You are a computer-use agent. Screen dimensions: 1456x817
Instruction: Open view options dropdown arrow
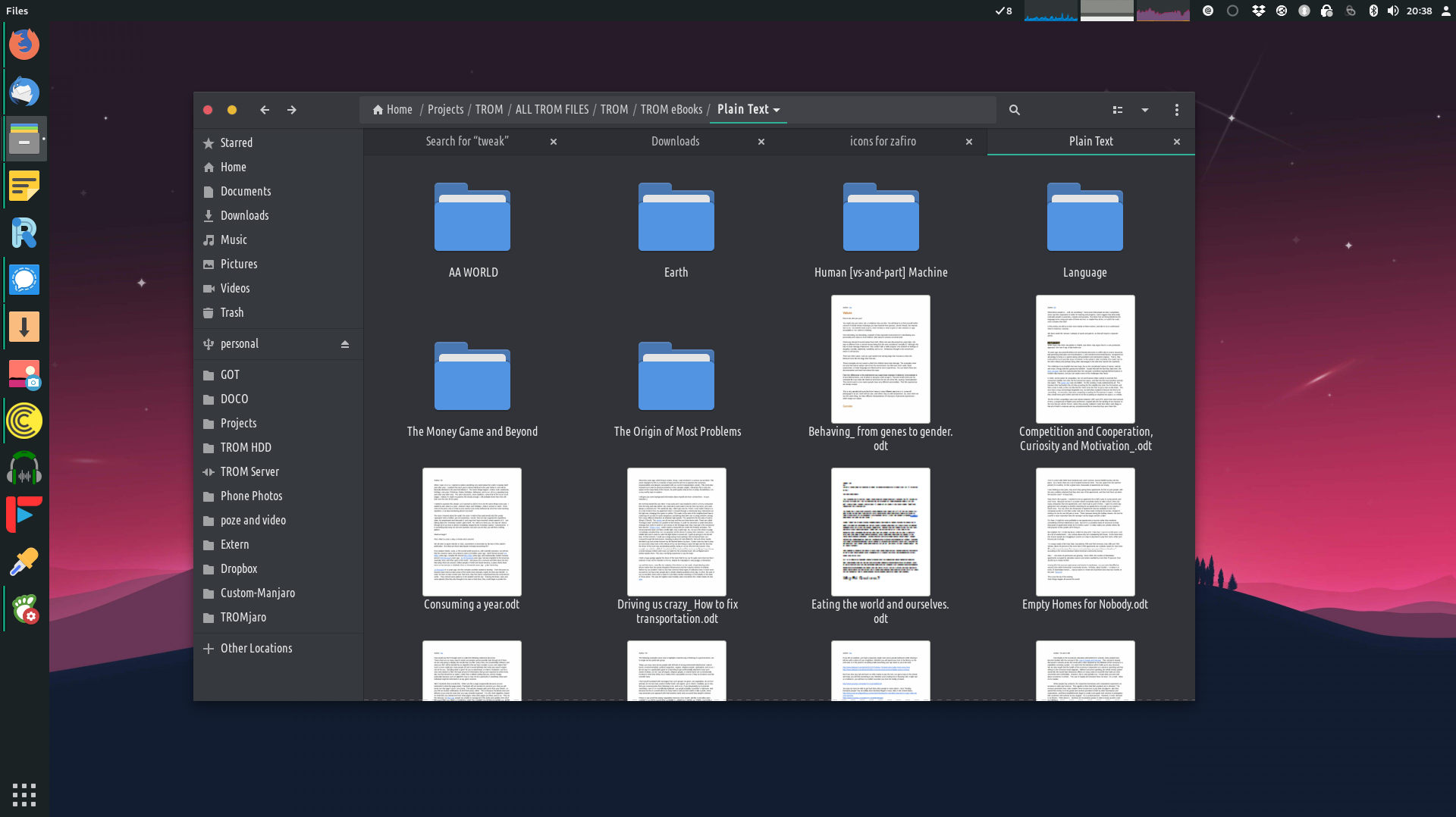(x=1145, y=110)
